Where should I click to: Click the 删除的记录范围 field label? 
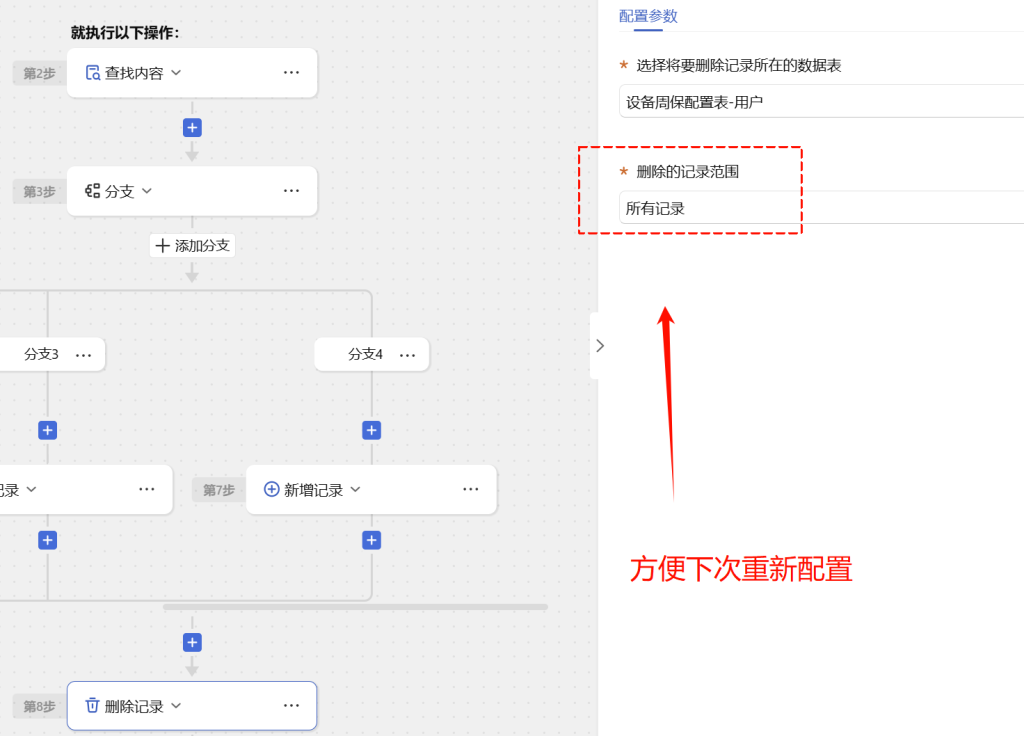(687, 172)
